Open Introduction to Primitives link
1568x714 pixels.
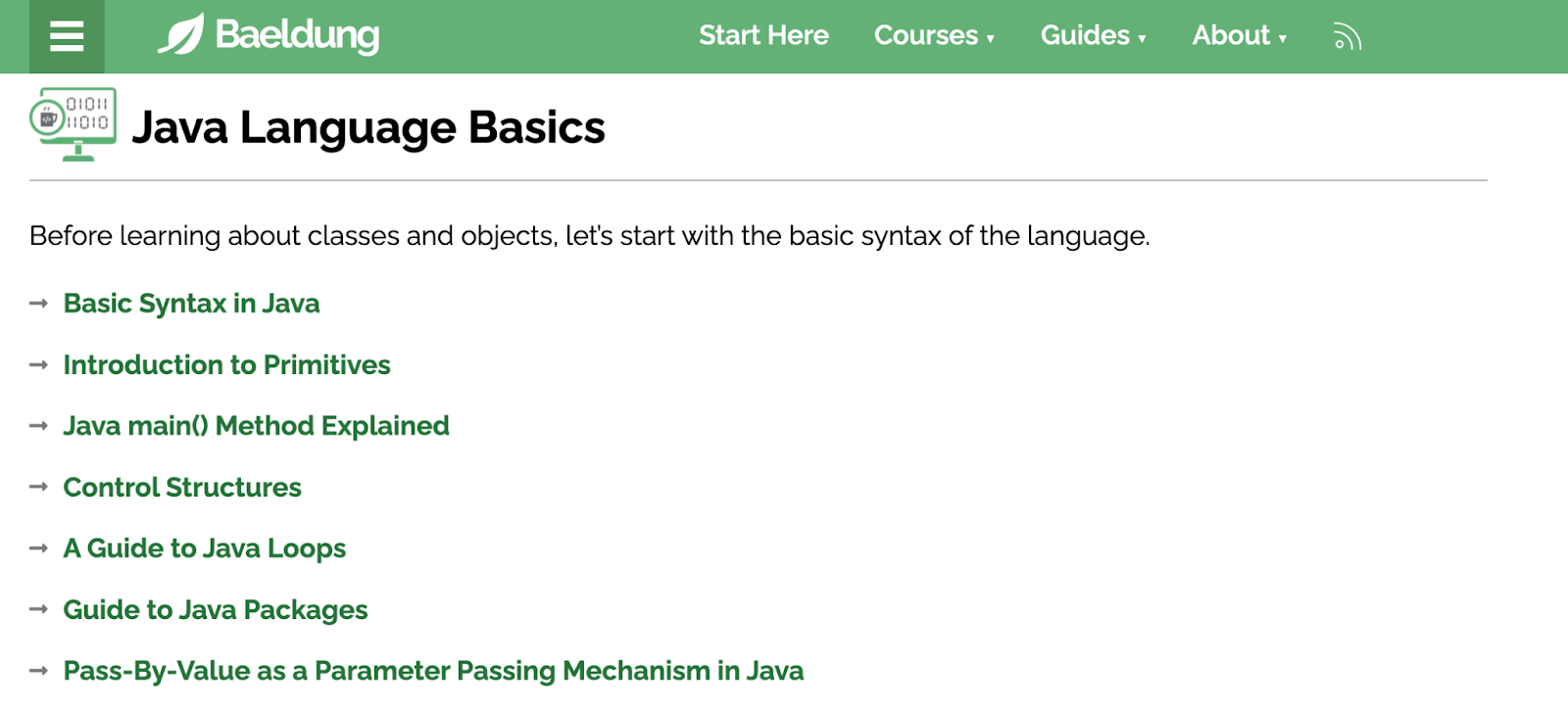point(226,364)
